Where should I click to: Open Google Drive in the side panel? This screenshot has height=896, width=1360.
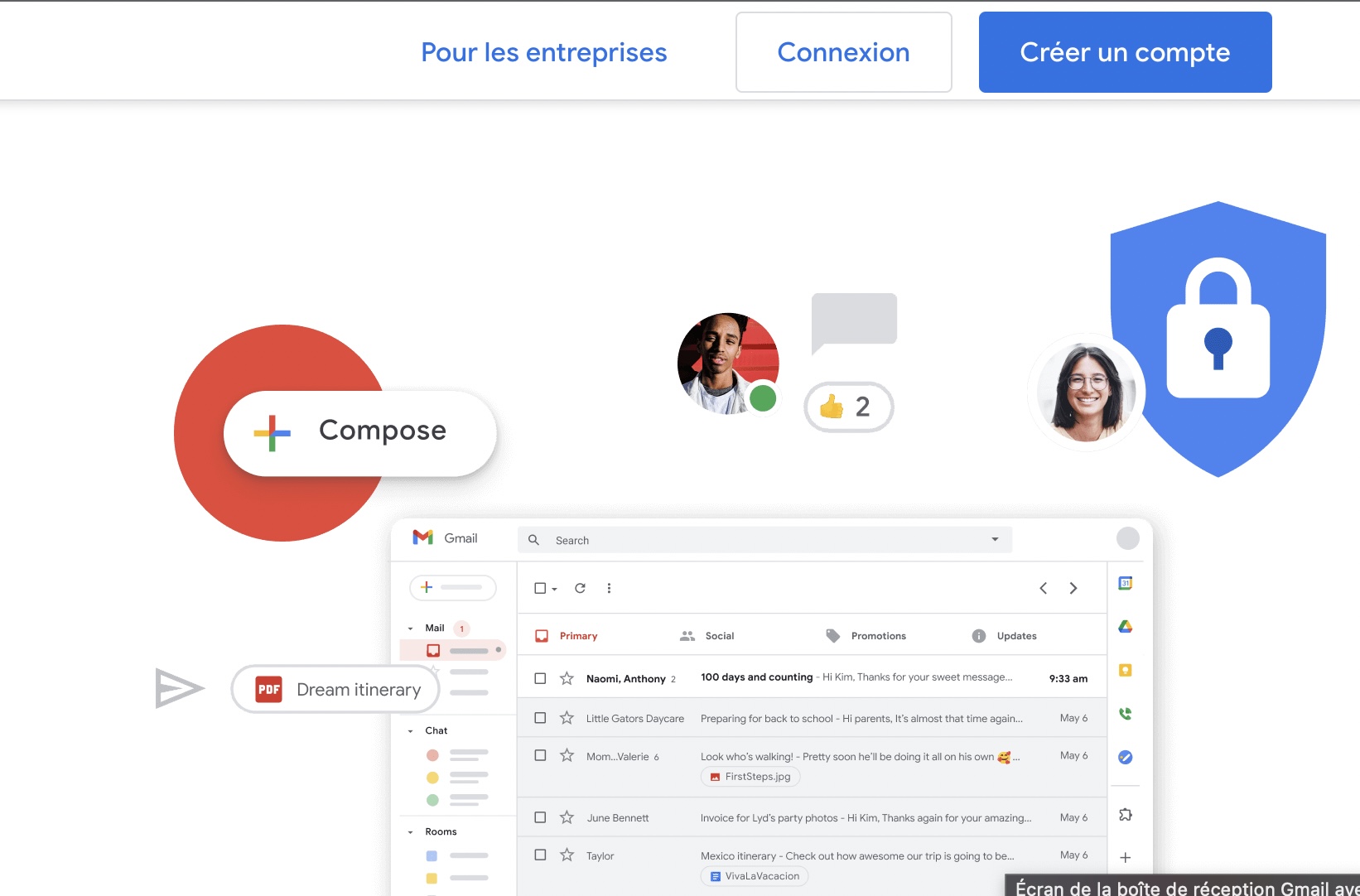[1126, 627]
